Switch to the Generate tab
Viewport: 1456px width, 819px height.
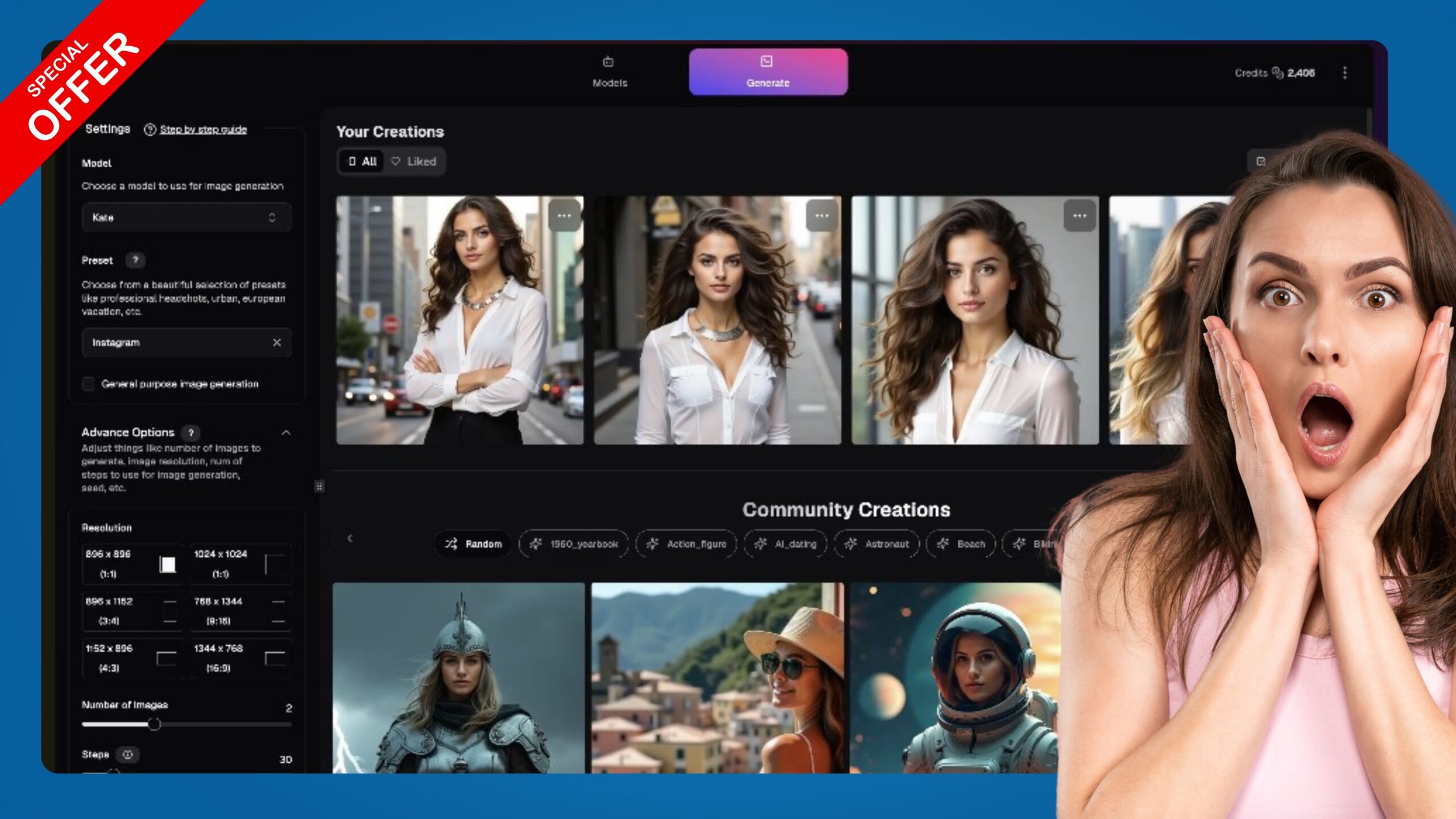pos(768,72)
